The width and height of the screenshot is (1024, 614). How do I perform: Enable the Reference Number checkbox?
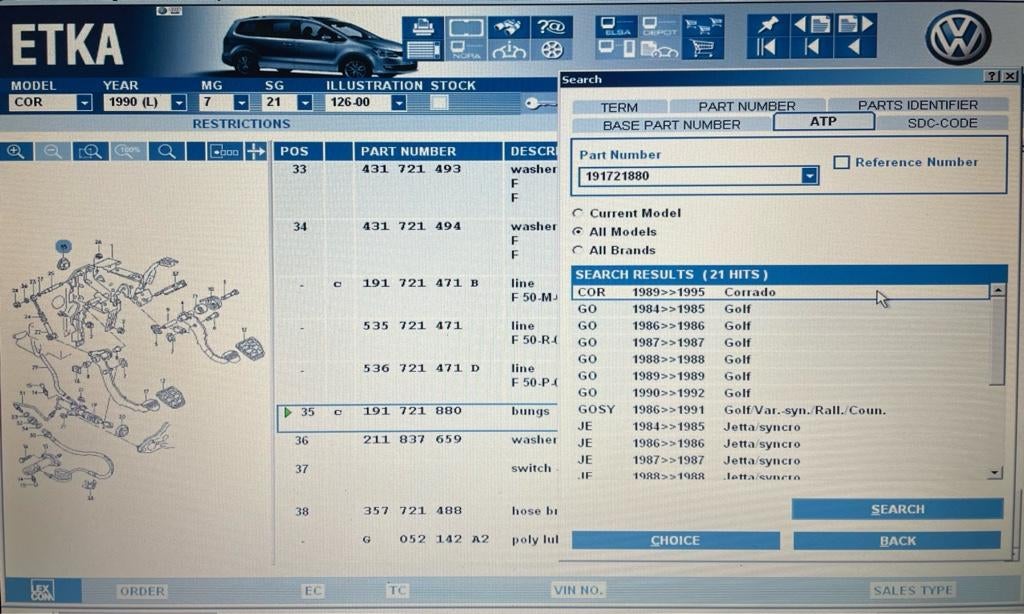(843, 162)
